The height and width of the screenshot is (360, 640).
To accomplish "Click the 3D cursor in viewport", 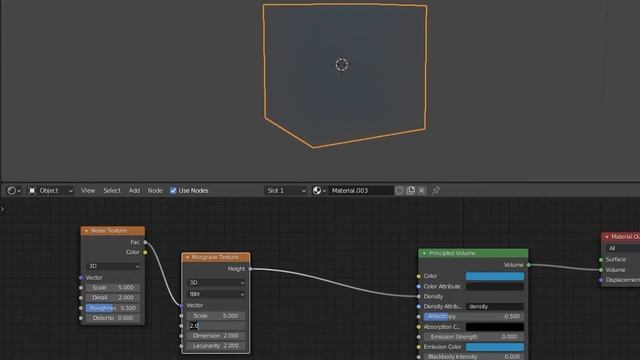I will (x=342, y=64).
